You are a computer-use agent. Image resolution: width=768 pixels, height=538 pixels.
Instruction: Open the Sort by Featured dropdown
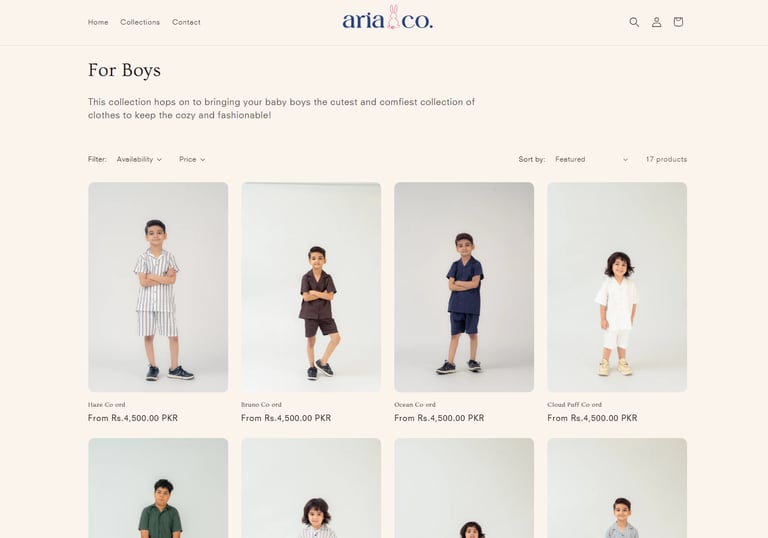[591, 159]
